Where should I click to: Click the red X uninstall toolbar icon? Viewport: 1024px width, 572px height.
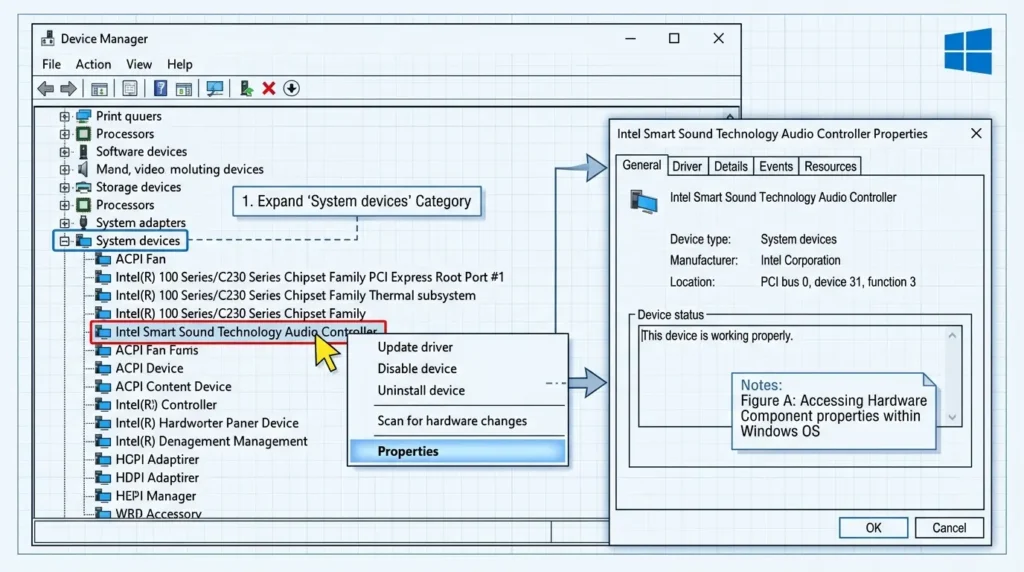coord(268,88)
